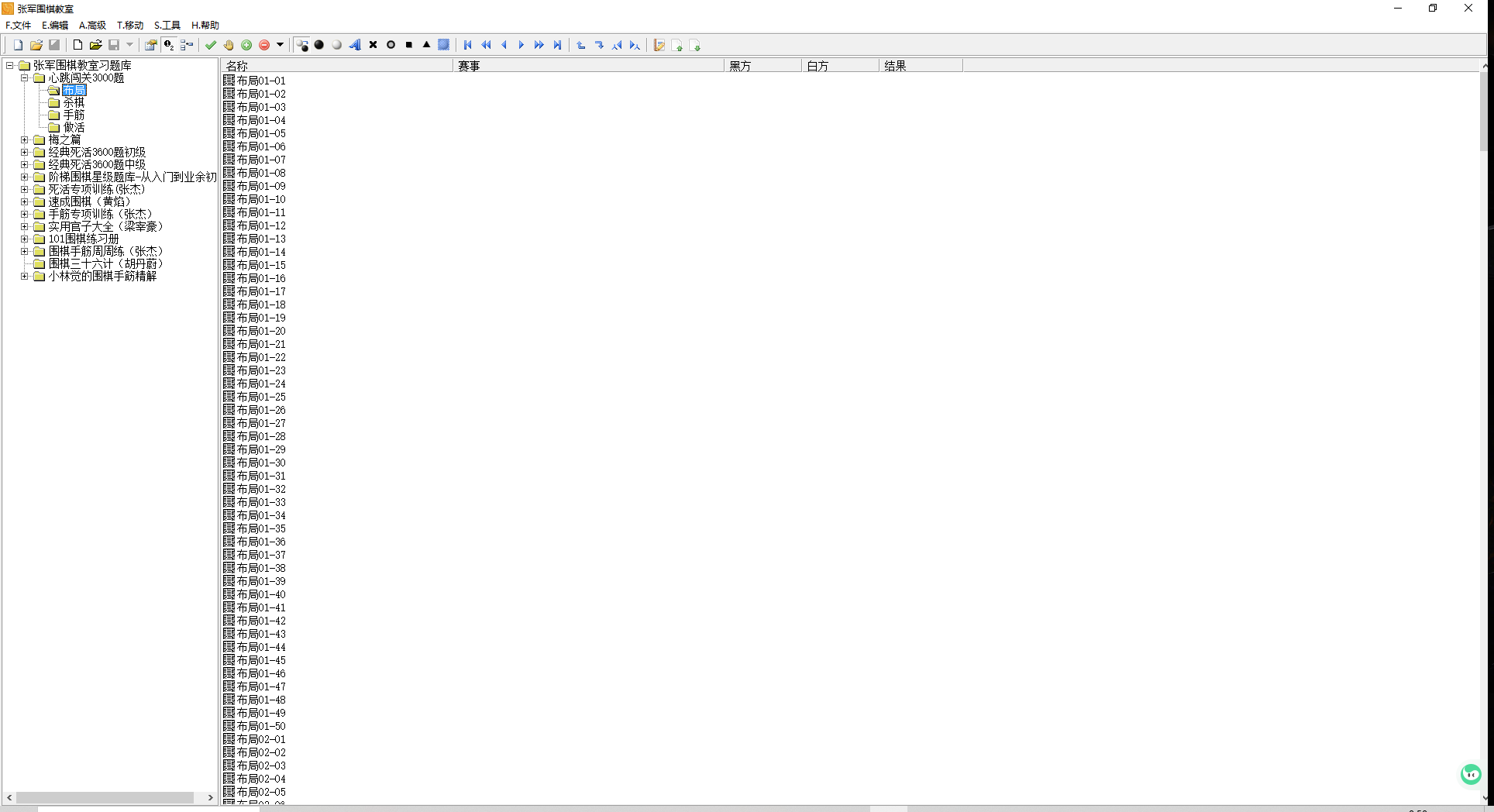
Task: Open the S.工具 menu
Action: (x=167, y=26)
